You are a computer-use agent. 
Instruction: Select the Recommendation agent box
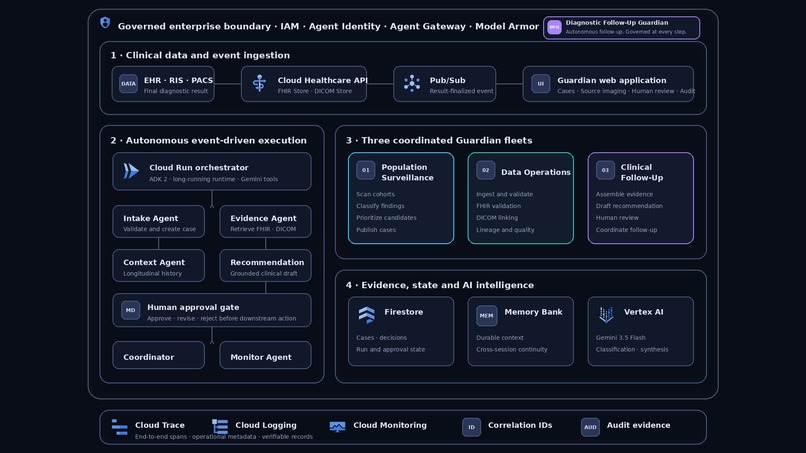265,266
